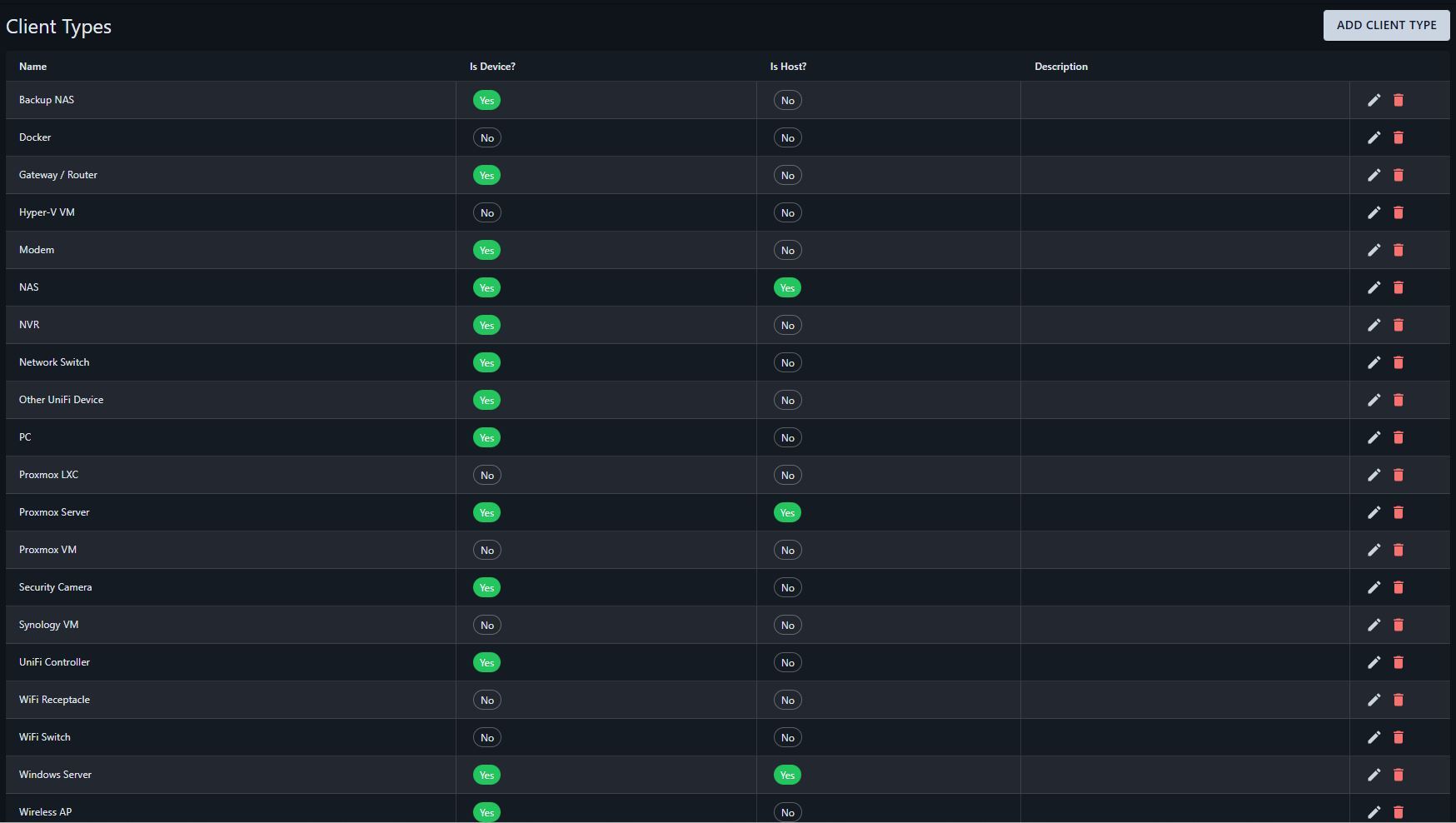This screenshot has width=1456, height=823.
Task: Edit the Backup NAS client type
Action: (1374, 100)
